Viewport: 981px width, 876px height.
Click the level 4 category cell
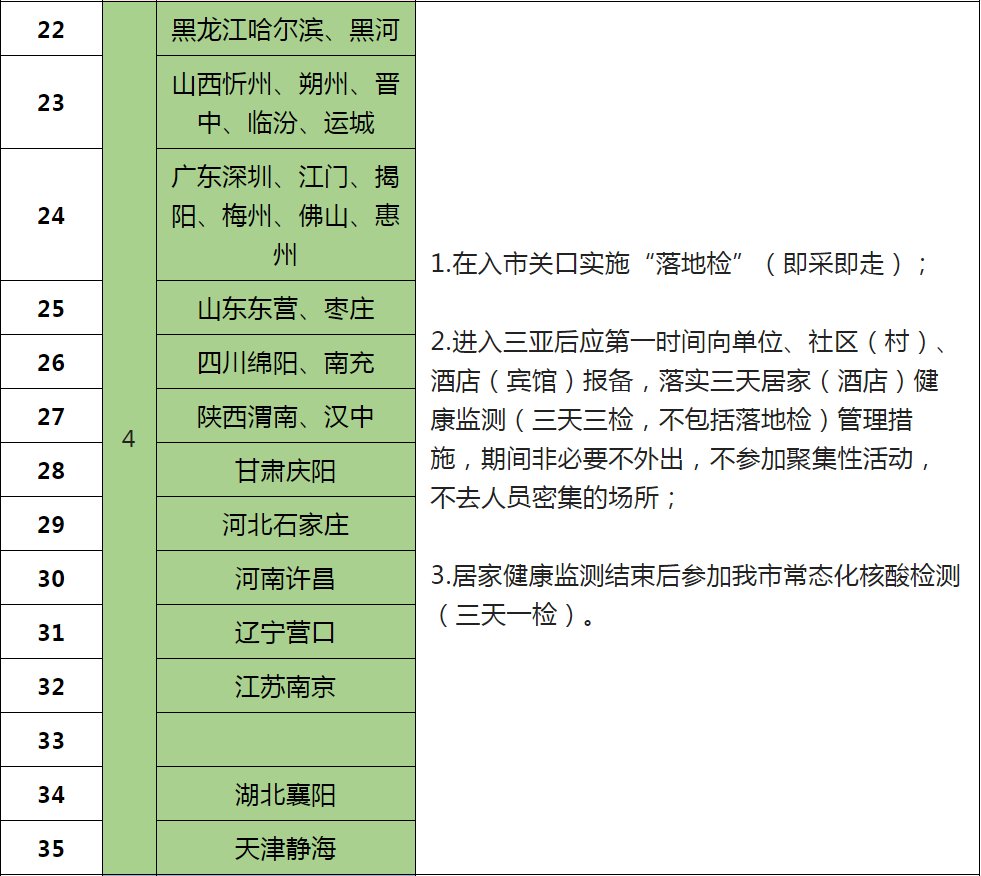129,440
